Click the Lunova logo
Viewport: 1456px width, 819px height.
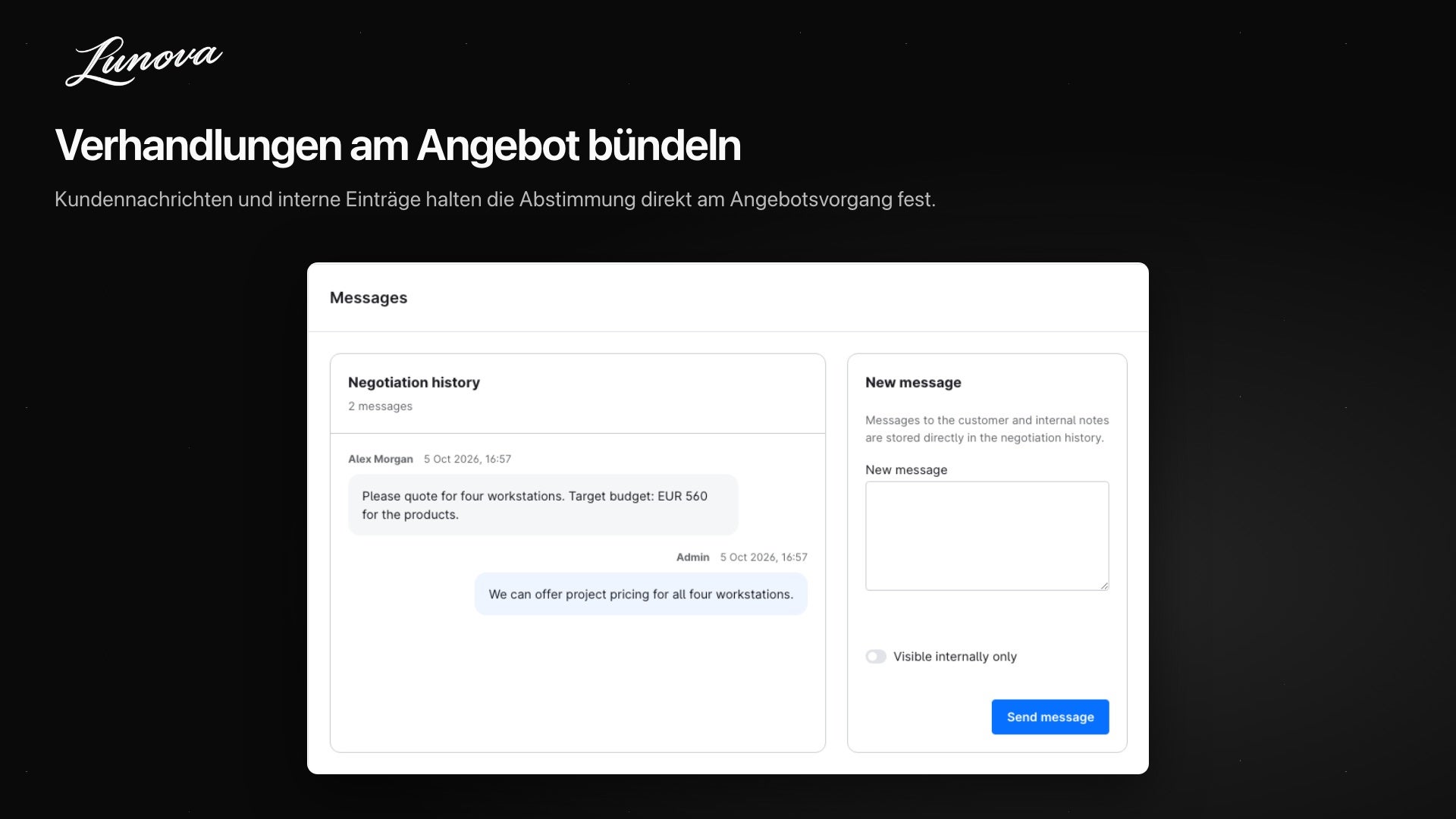click(x=143, y=61)
